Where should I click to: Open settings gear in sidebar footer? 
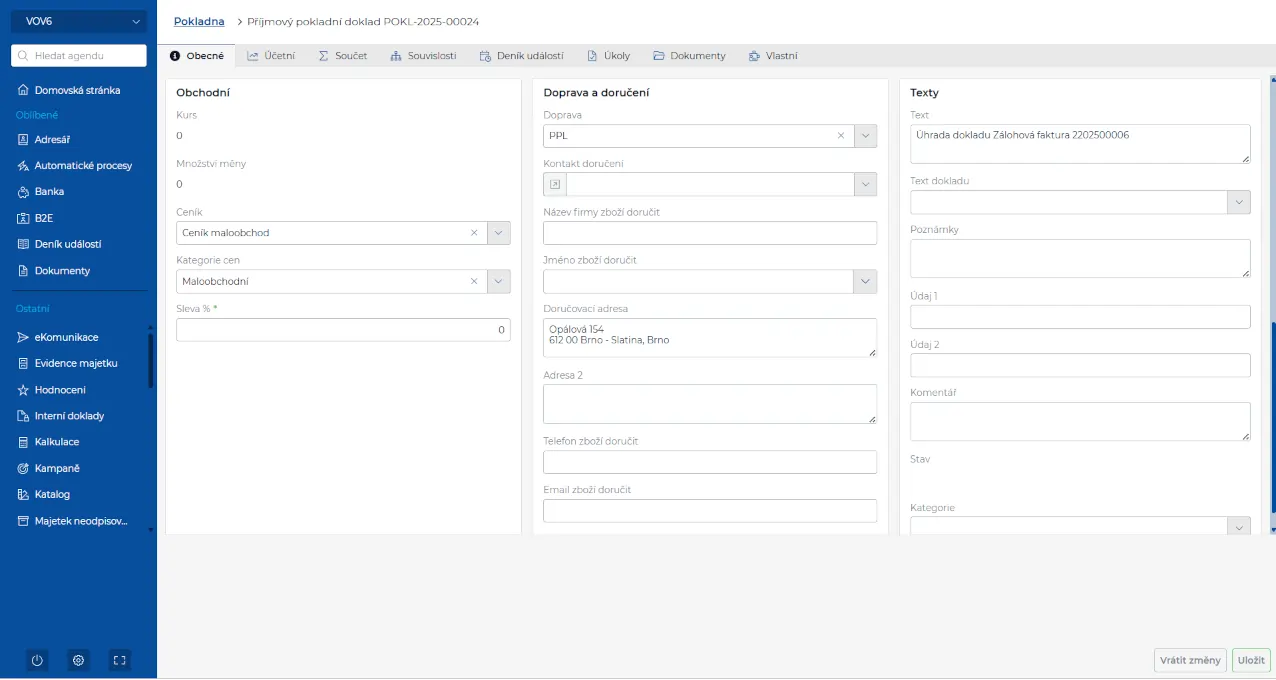click(78, 660)
